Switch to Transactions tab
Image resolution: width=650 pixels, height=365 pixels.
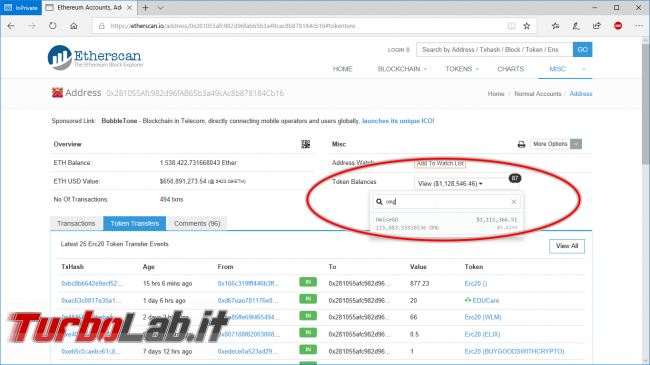click(x=76, y=223)
